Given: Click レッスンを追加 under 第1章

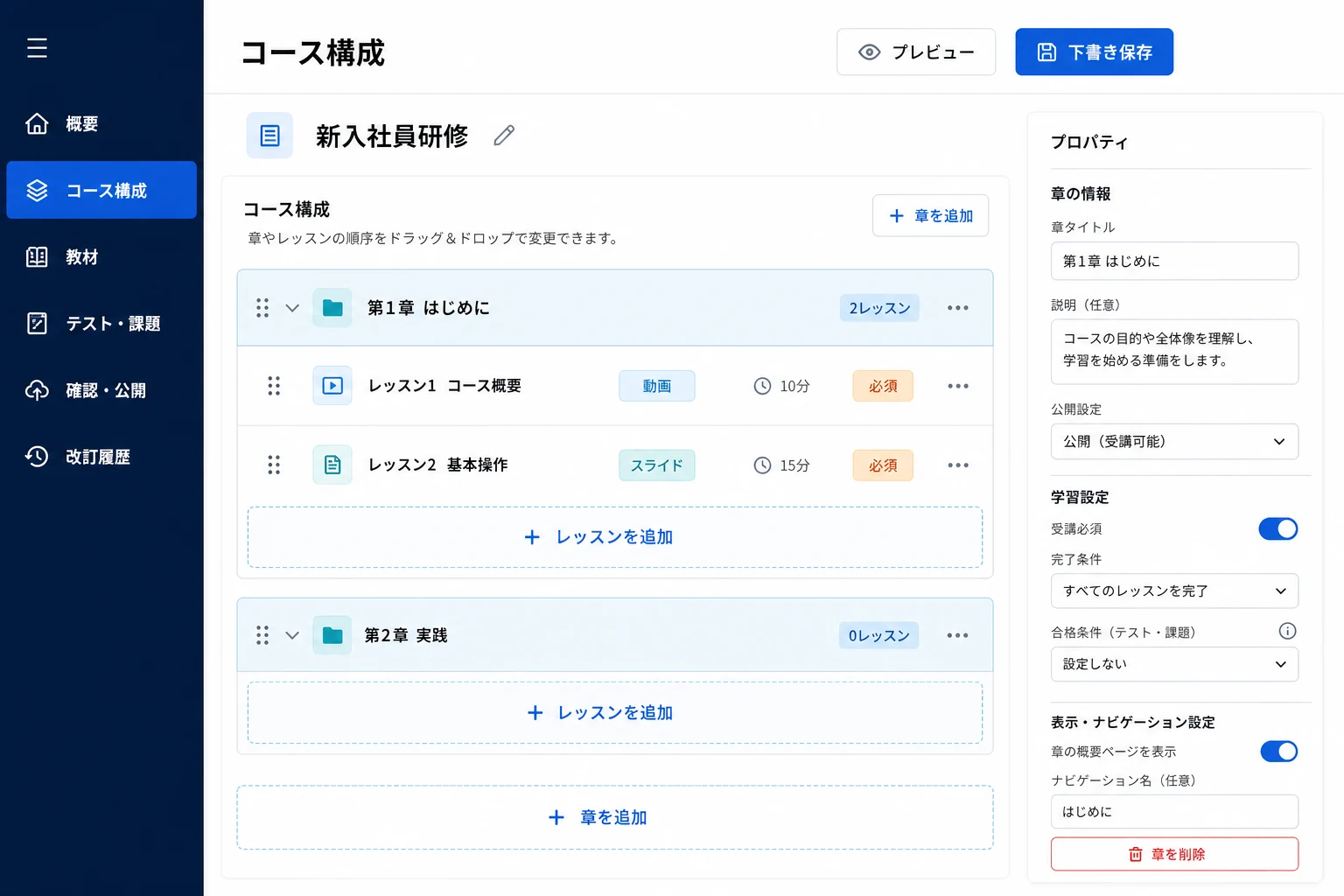Looking at the screenshot, I should [x=615, y=537].
